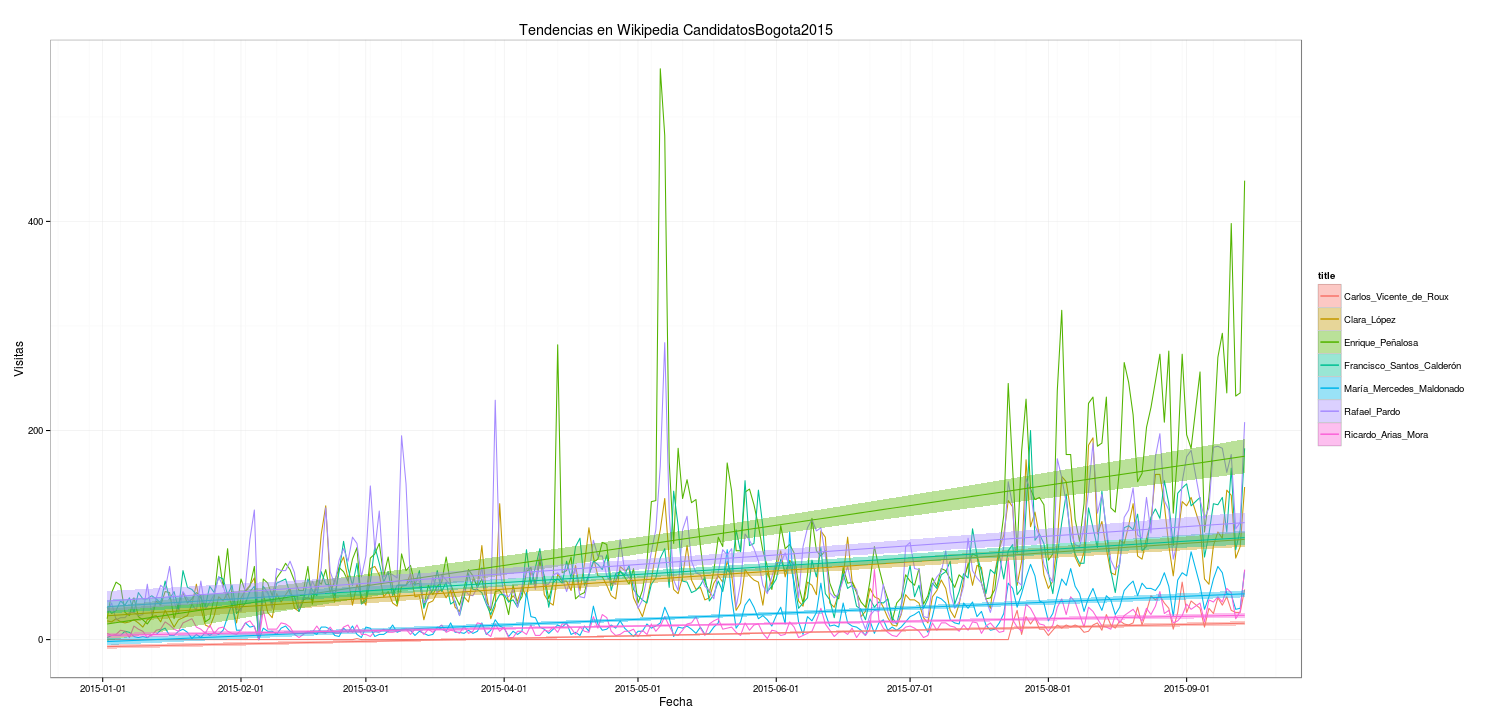The height and width of the screenshot is (720, 1500).
Task: Click the Enrique_Peñalosa legend text label
Action: [1381, 343]
